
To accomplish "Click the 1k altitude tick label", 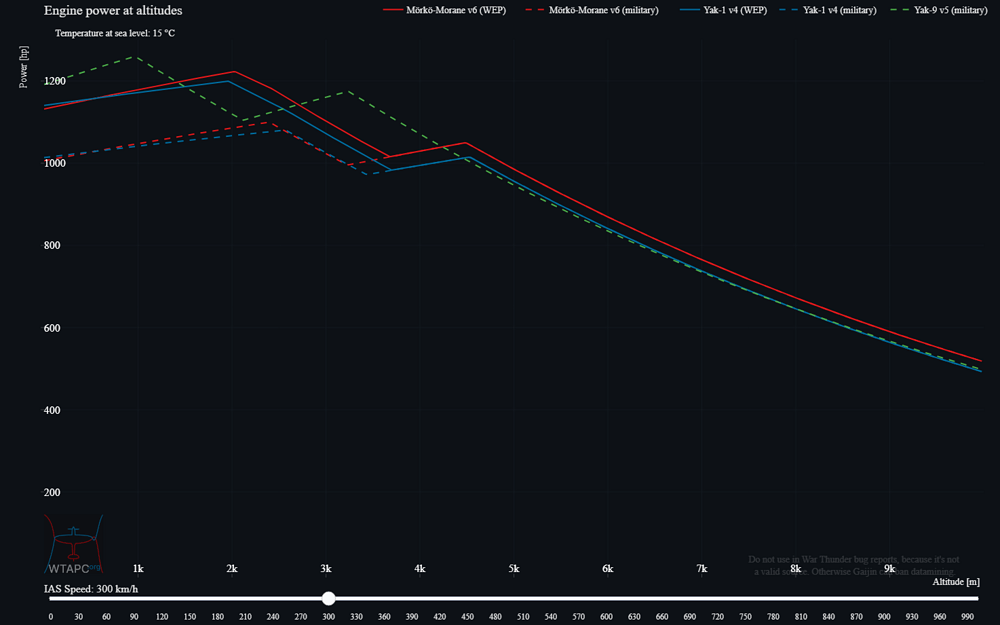I will click(138, 568).
